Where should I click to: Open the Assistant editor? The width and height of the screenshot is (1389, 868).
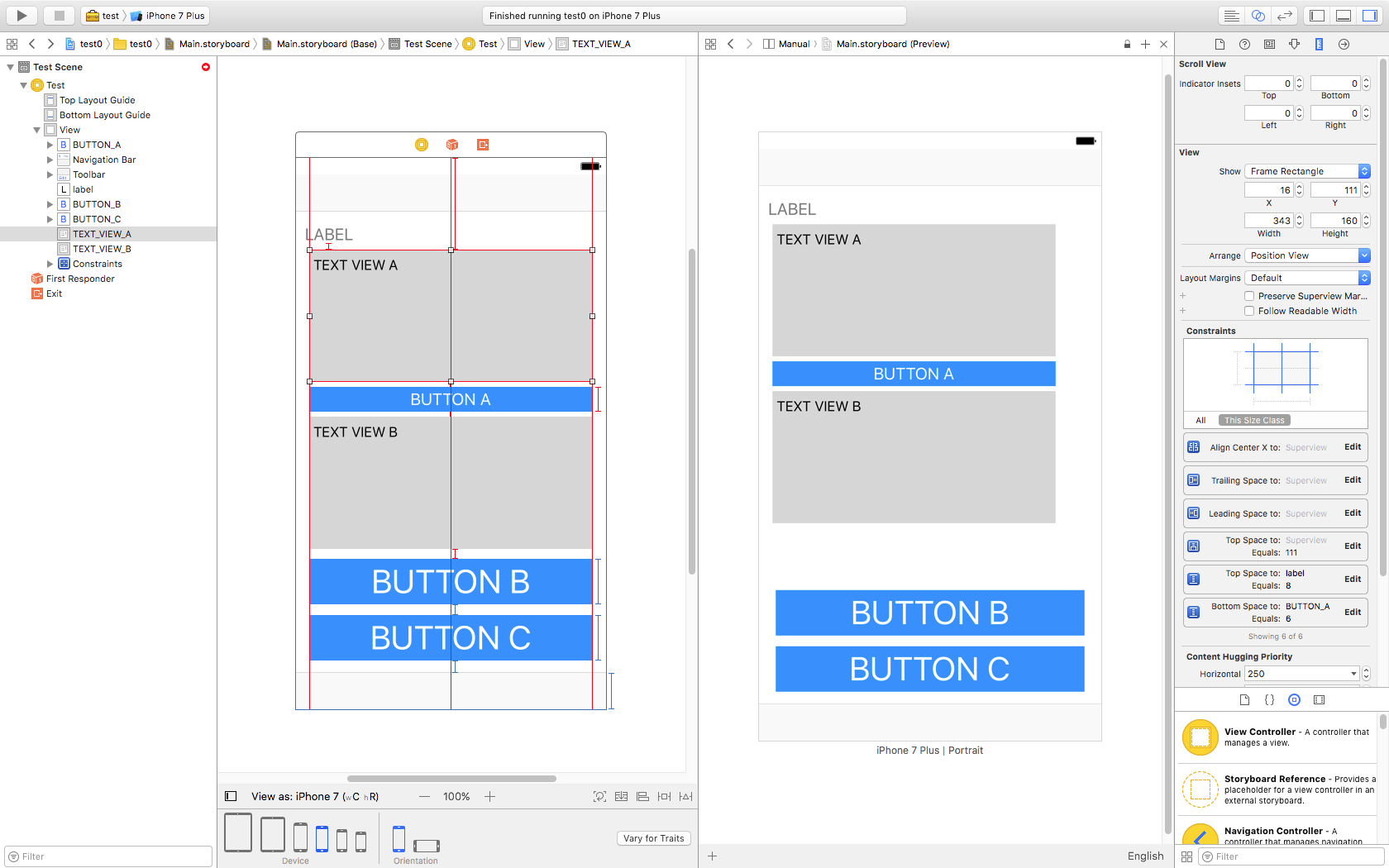[x=1258, y=16]
